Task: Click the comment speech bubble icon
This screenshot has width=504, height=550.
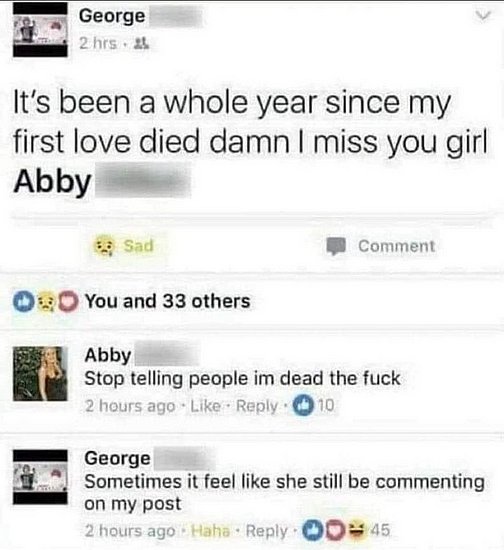Action: coord(336,246)
